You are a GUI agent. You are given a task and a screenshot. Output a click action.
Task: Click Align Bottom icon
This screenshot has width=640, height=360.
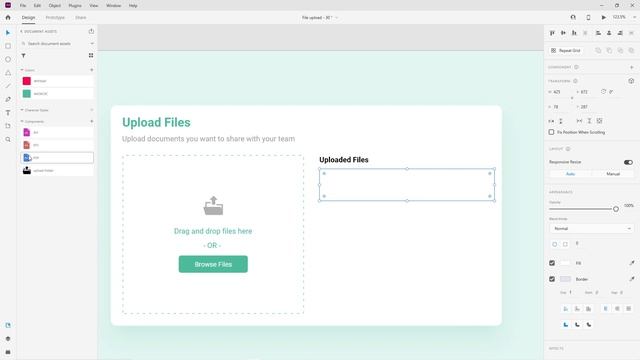tap(574, 33)
